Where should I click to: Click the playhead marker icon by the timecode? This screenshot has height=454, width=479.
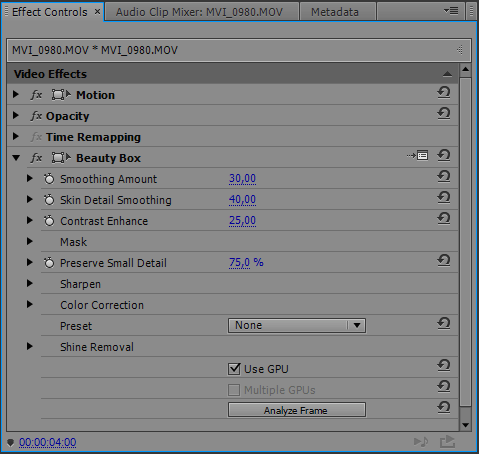coord(10,443)
